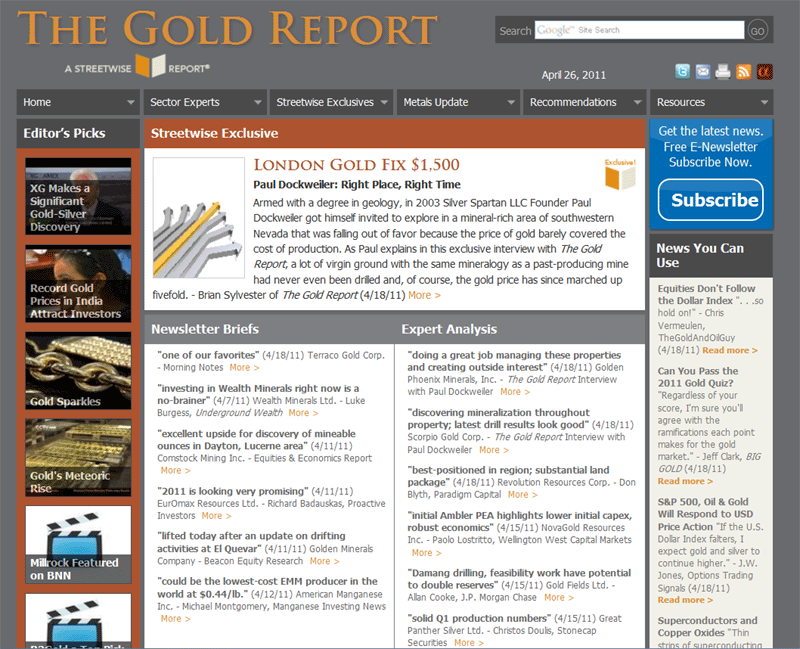Image resolution: width=800 pixels, height=649 pixels.
Task: Click More for American Manganese brief
Action: (x=176, y=619)
